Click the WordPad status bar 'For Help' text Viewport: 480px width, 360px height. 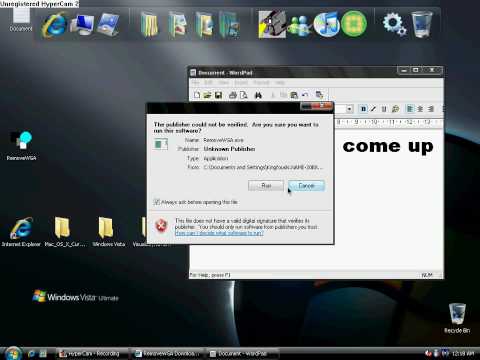pos(210,275)
